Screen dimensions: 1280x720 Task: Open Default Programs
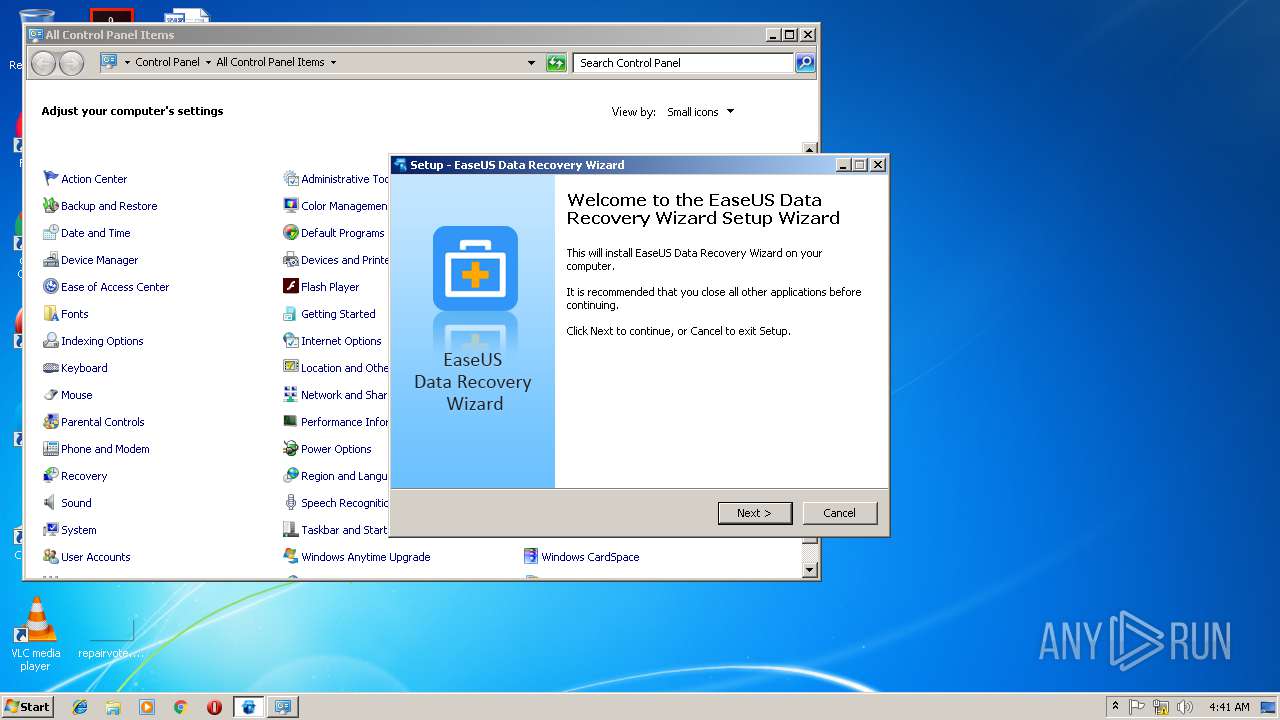point(334,233)
